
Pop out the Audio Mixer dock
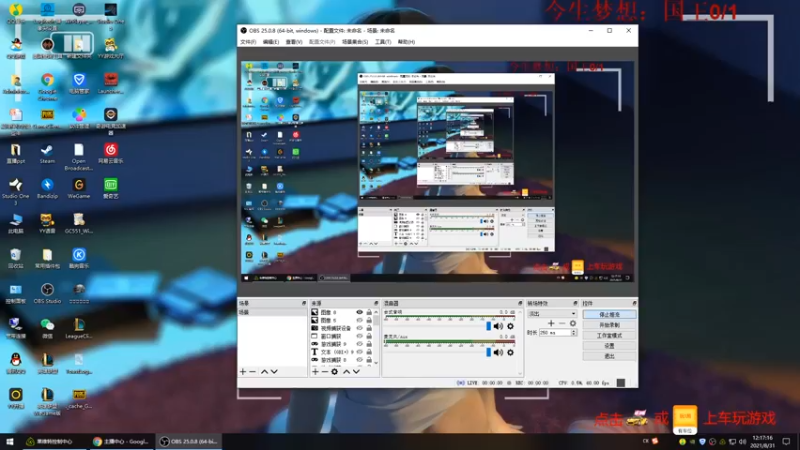[x=520, y=303]
